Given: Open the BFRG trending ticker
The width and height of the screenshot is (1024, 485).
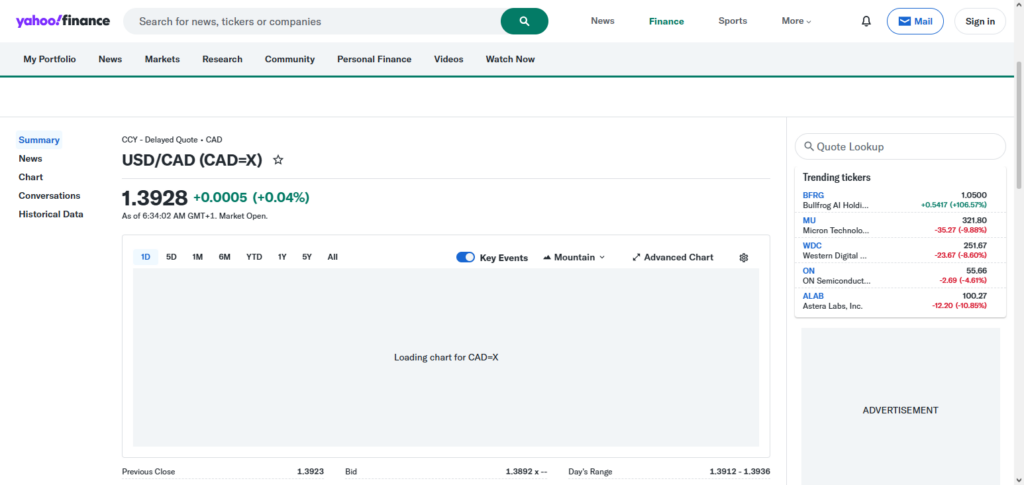Looking at the screenshot, I should click(813, 195).
